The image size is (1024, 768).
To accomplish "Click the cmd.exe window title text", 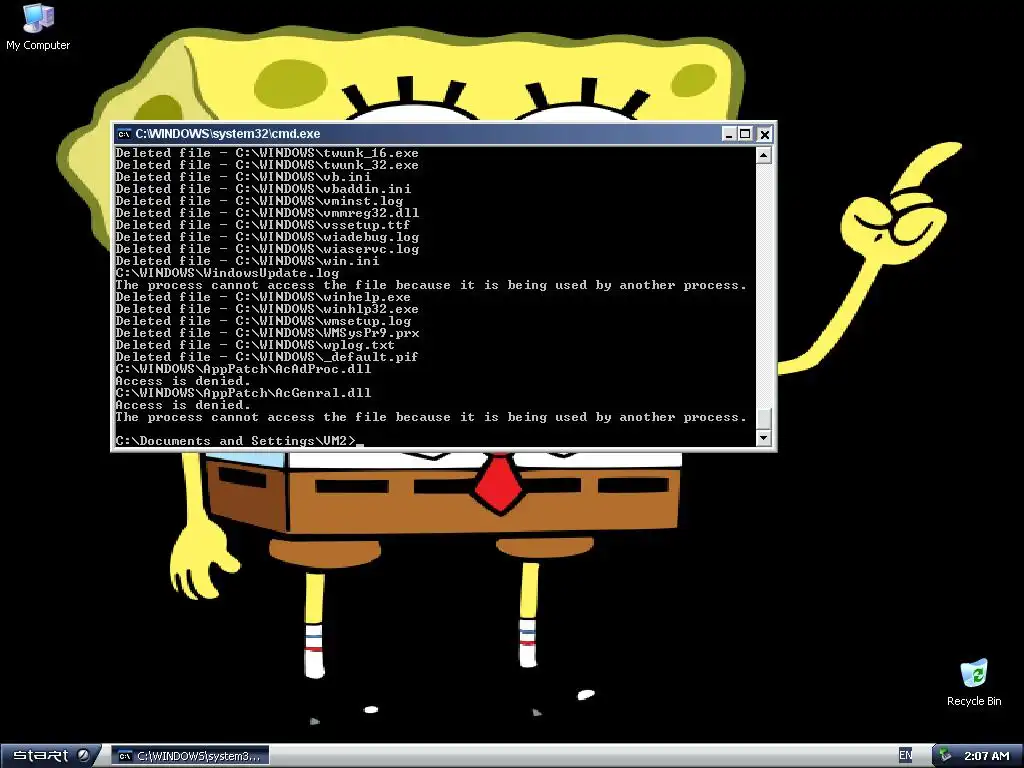I will 228,134.
